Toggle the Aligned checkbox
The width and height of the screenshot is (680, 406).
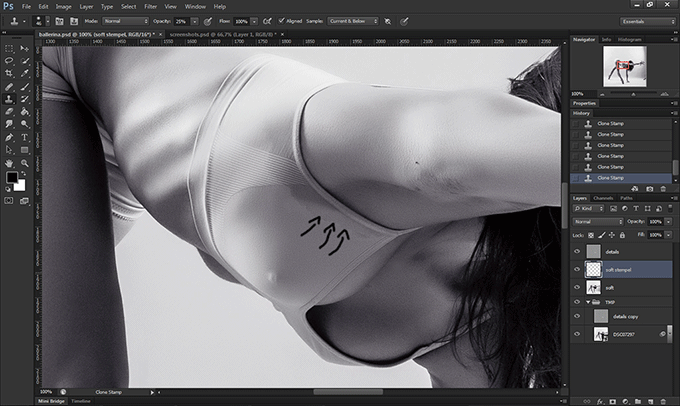281,21
